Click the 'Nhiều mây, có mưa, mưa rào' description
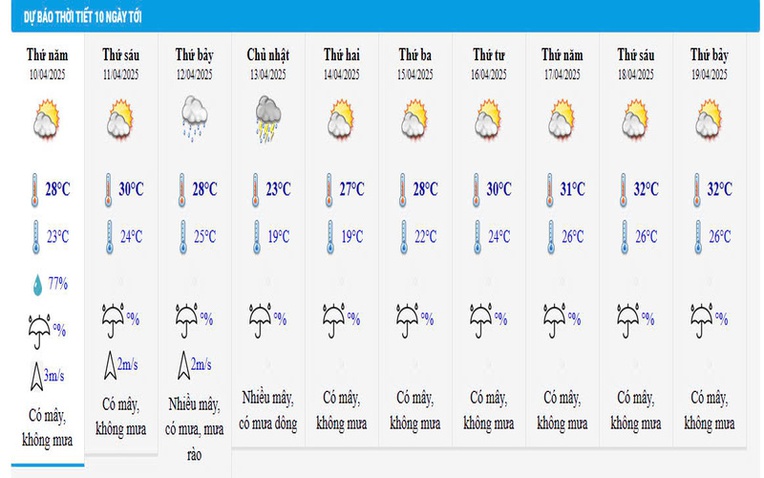Image resolution: width=764 pixels, height=478 pixels. coord(194,429)
